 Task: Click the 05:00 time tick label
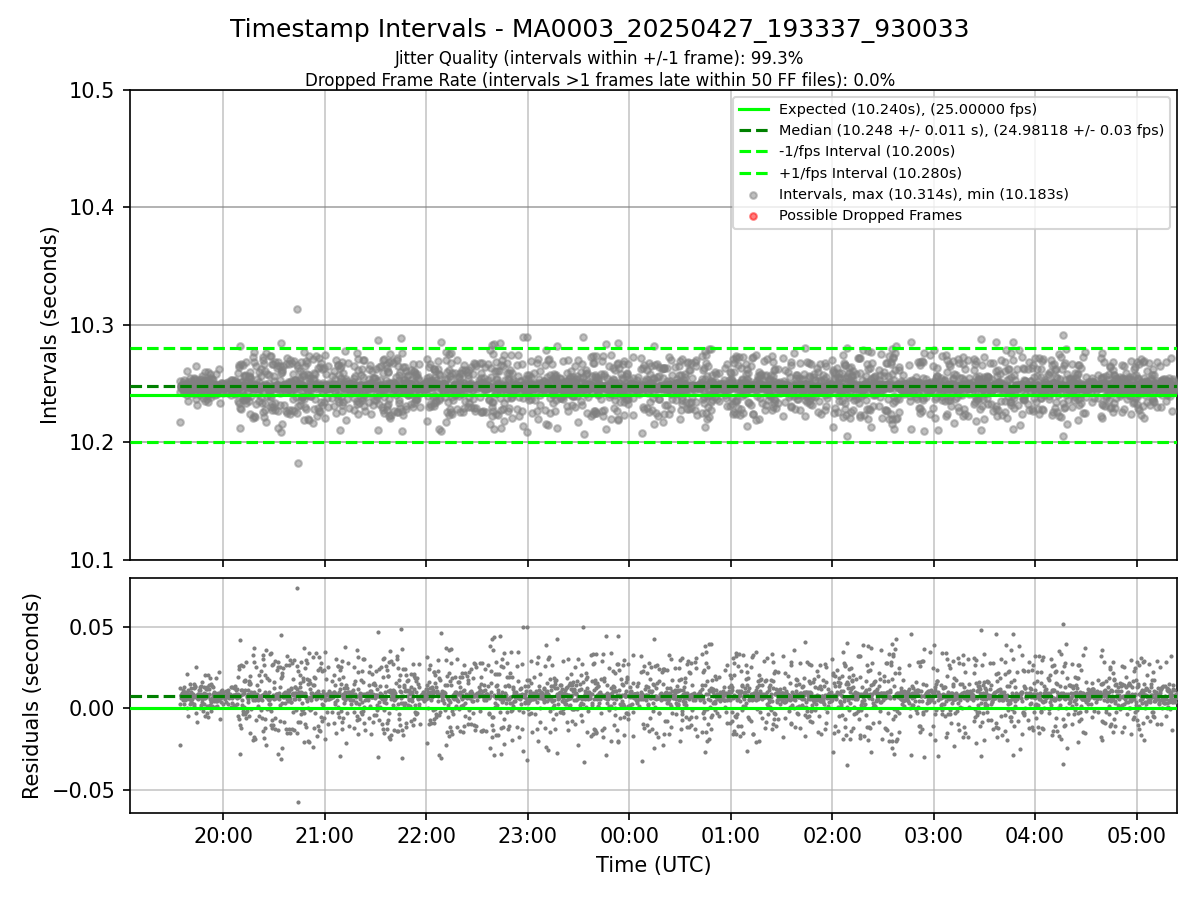1137,835
